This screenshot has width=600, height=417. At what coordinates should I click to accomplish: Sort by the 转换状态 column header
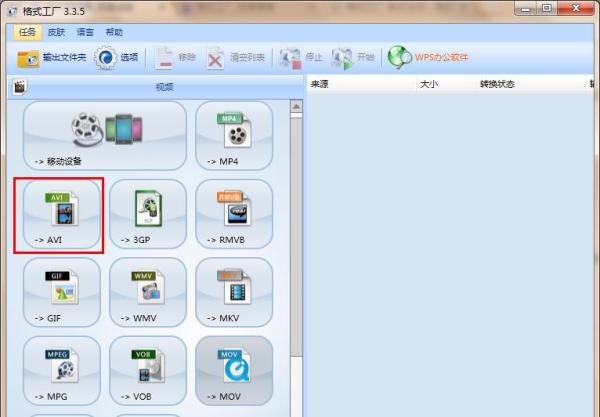click(531, 84)
